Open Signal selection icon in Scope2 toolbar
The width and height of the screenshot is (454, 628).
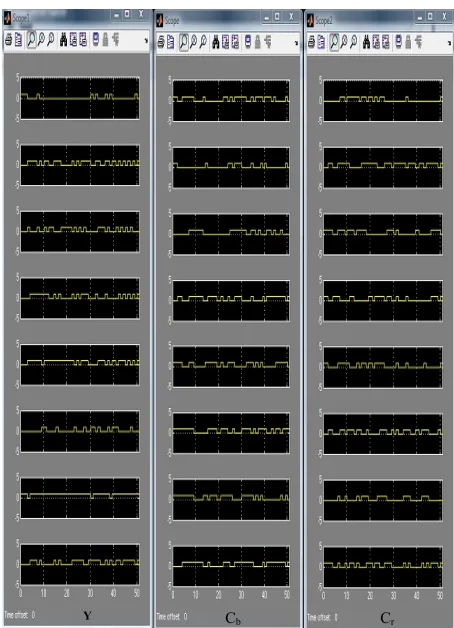(x=418, y=42)
